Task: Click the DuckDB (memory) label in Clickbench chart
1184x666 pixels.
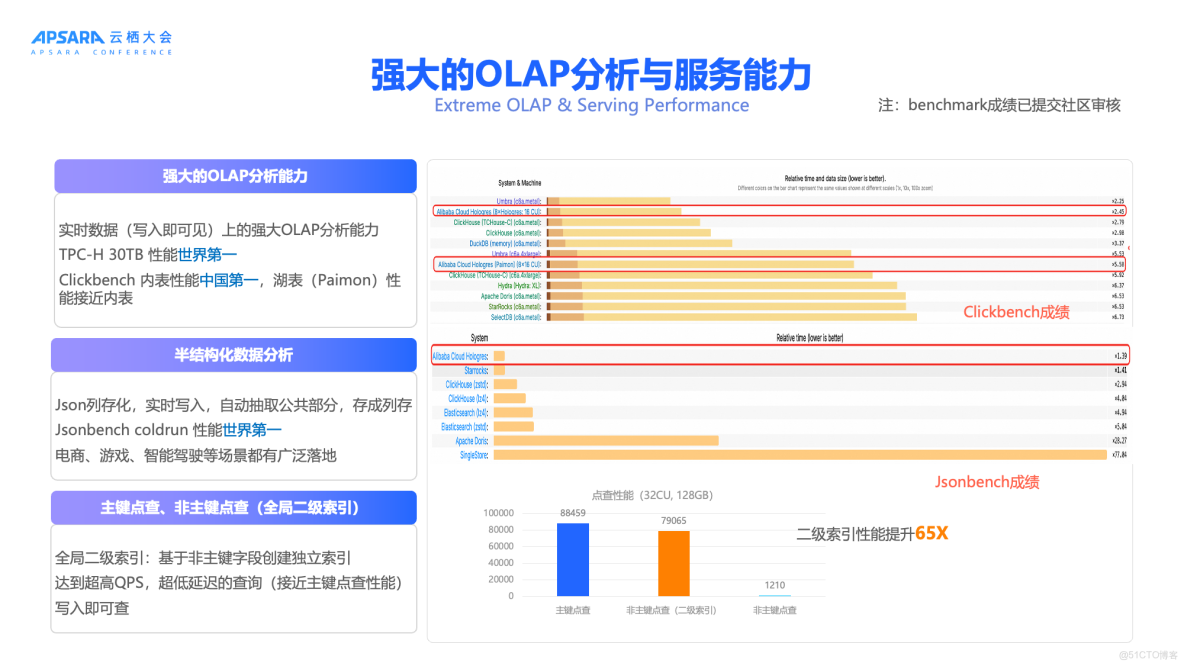Action: [504, 243]
